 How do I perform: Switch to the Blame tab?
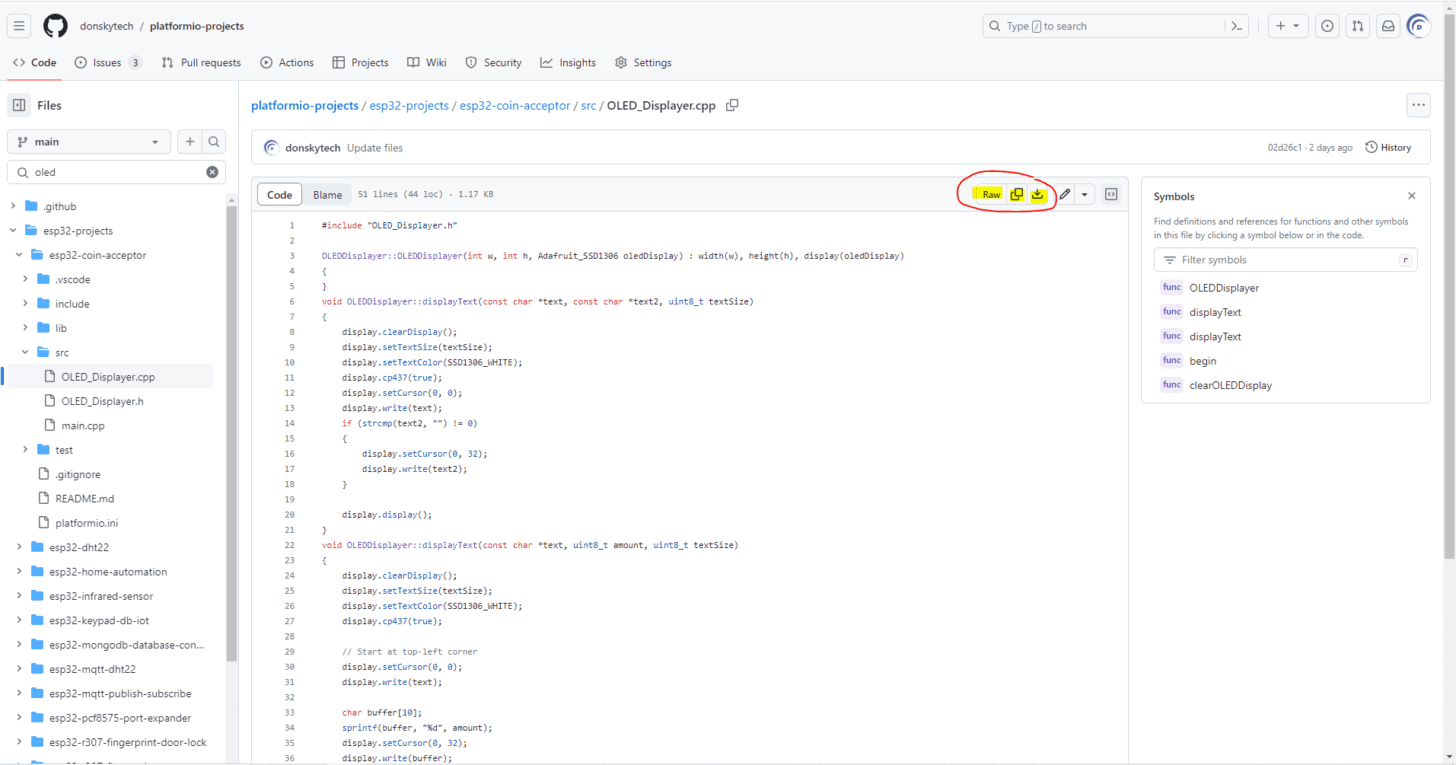[328, 194]
